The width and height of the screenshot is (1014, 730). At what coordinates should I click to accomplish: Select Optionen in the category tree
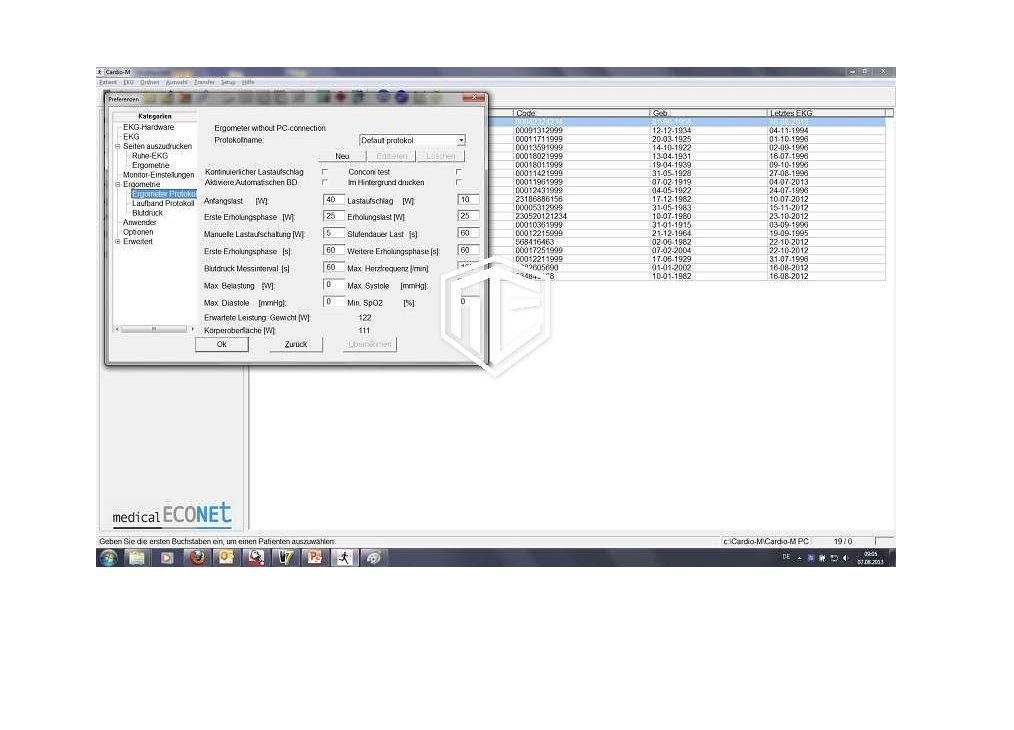coord(138,232)
